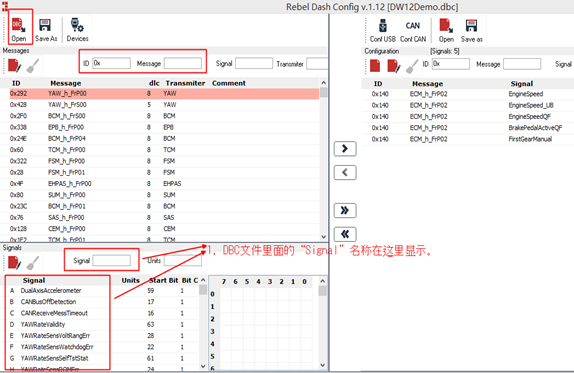Sort messages by ID column header
The height and width of the screenshot is (373, 574).
point(16,83)
